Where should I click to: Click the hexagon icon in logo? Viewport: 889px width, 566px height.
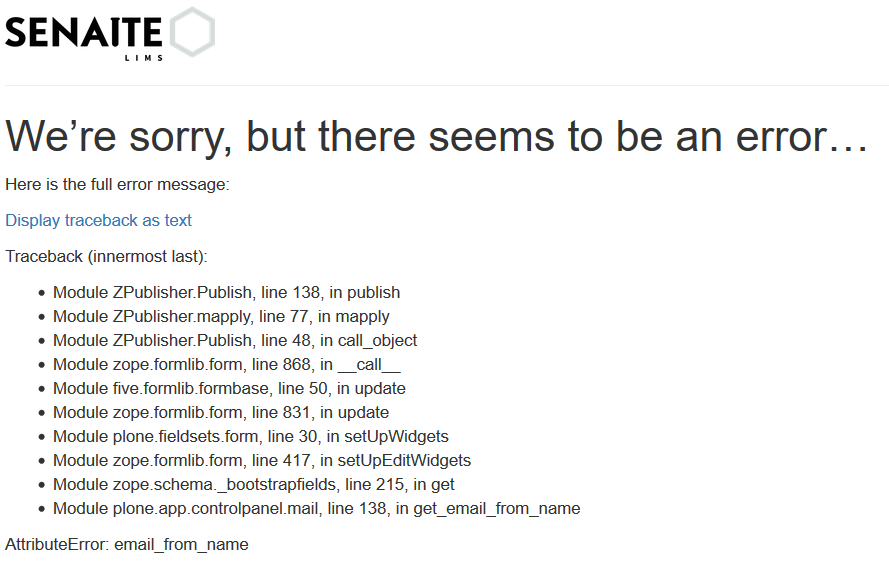(192, 32)
